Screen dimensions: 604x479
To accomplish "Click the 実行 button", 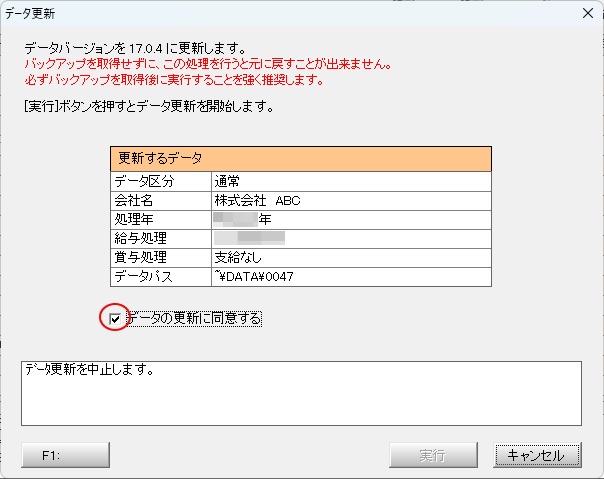I will (432, 455).
